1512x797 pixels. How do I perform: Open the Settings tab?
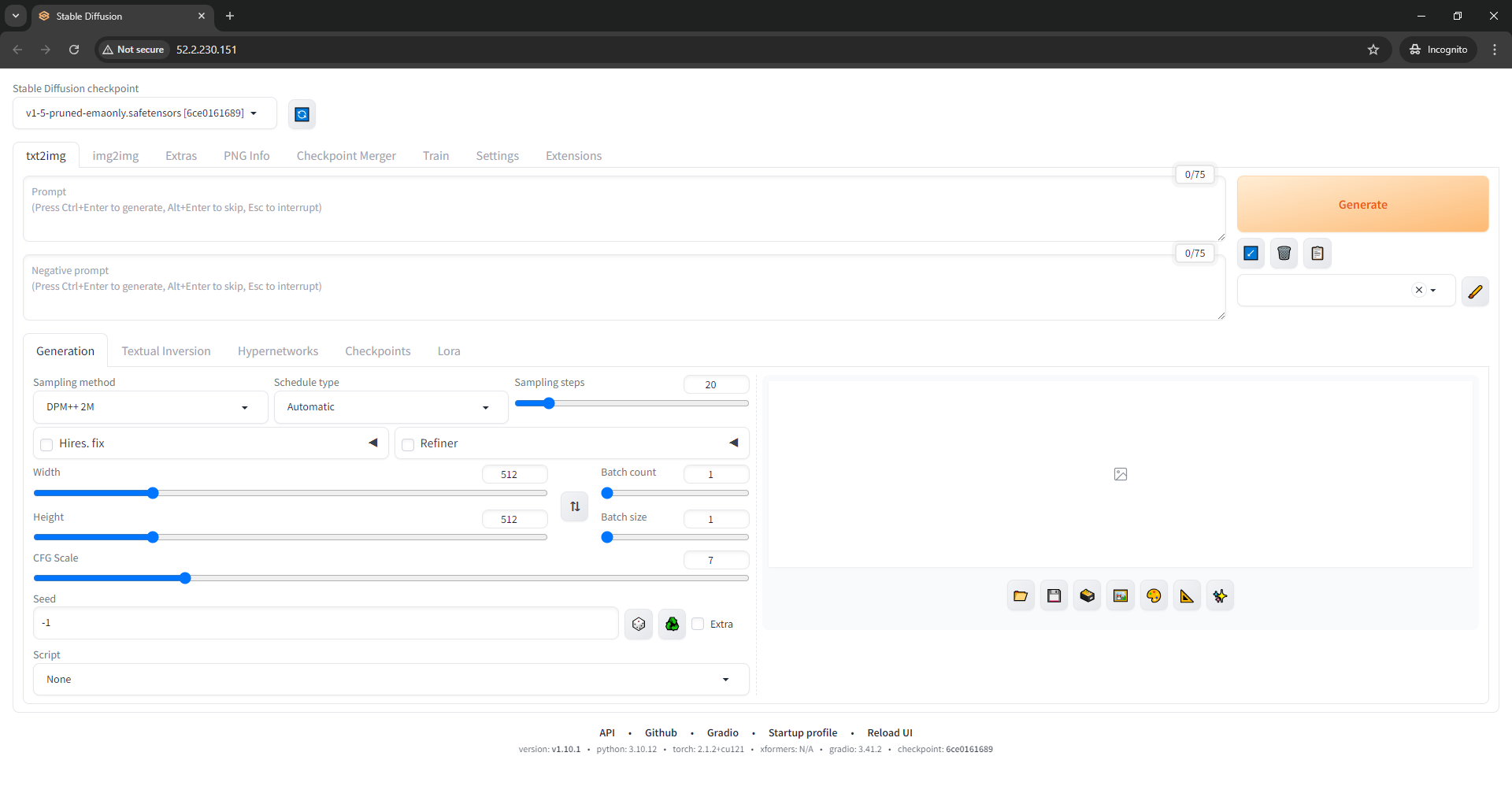(498, 156)
